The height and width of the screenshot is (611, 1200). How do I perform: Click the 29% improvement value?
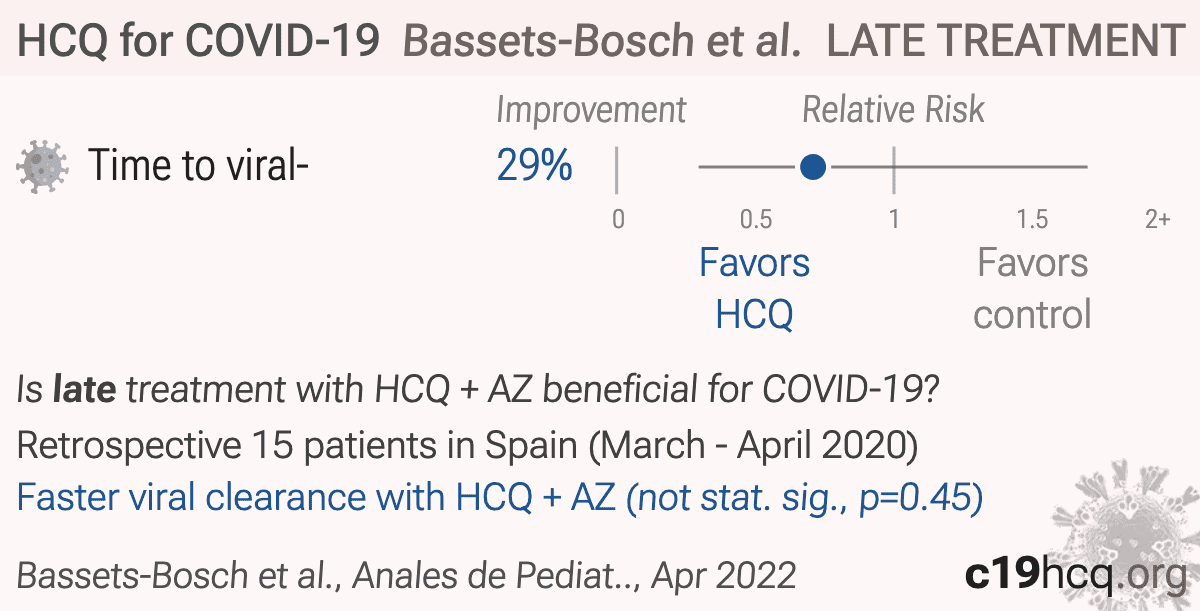pyautogui.click(x=535, y=166)
